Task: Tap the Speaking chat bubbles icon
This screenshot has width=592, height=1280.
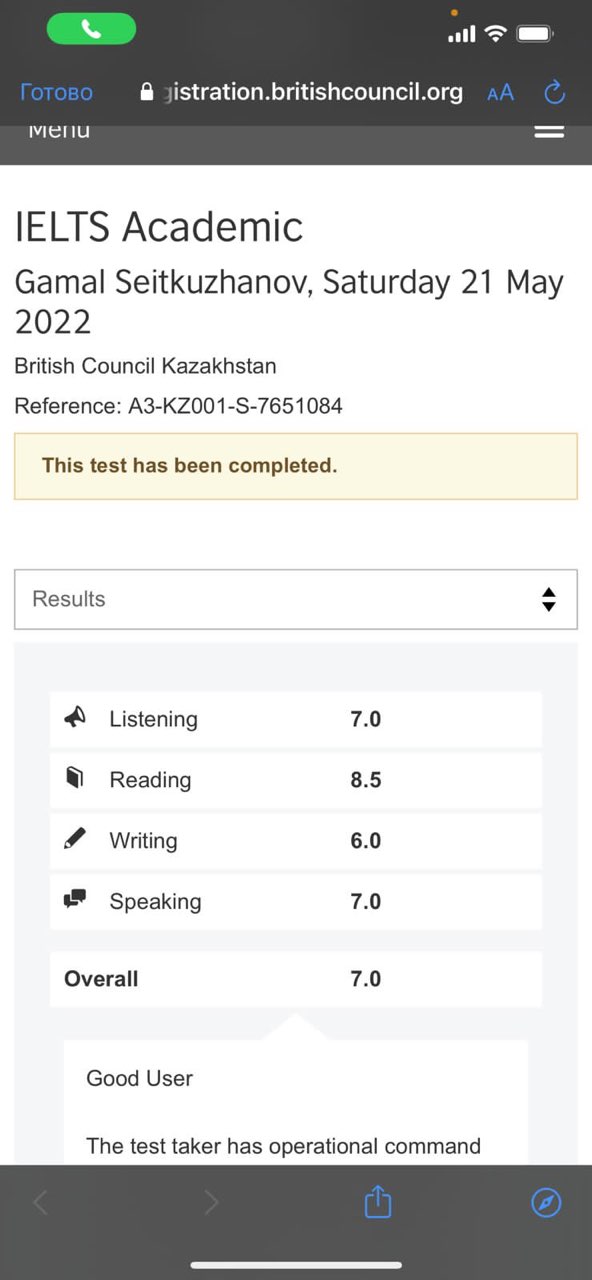Action: [75, 900]
